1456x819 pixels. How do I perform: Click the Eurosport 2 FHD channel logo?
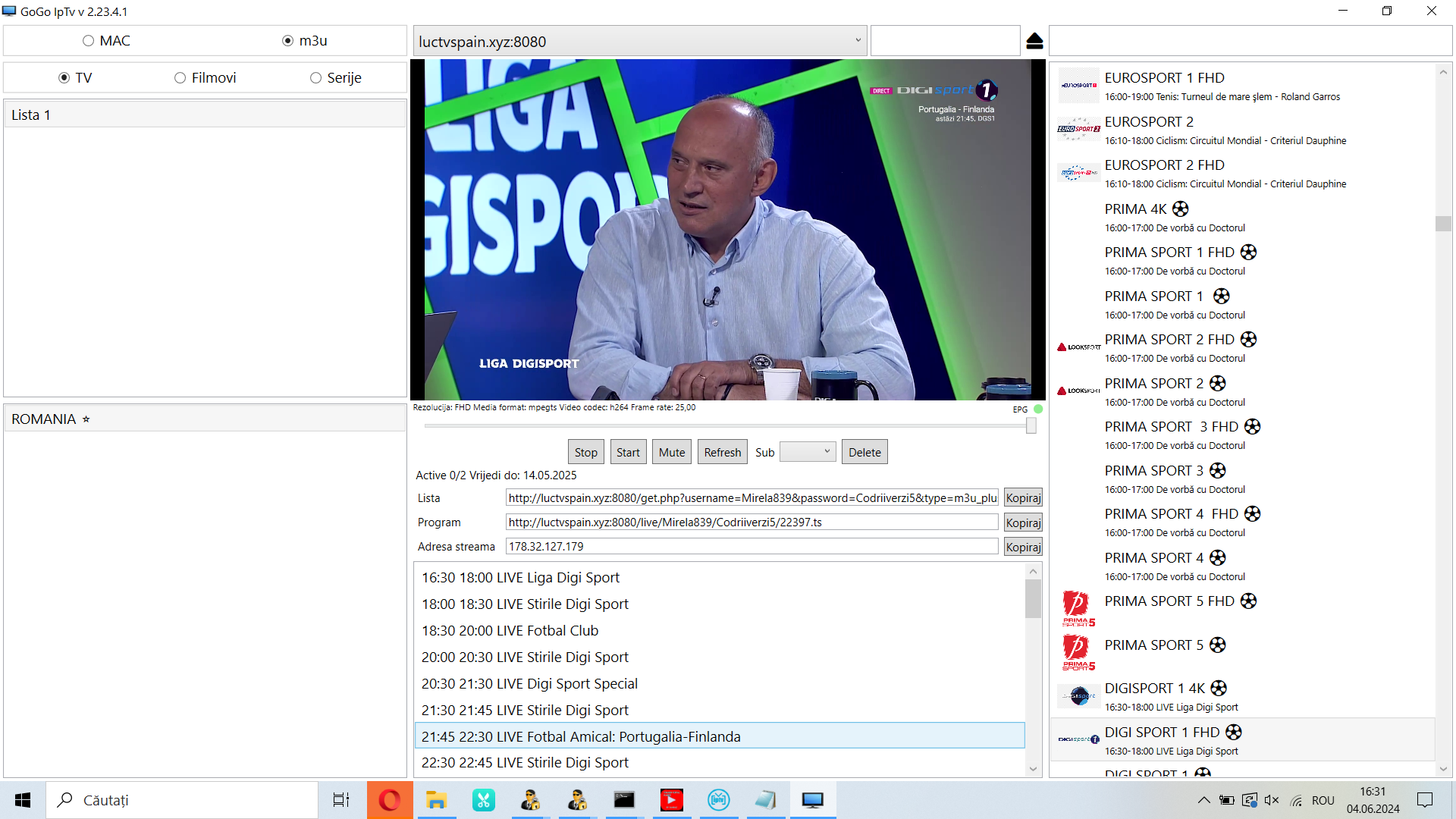[x=1078, y=173]
